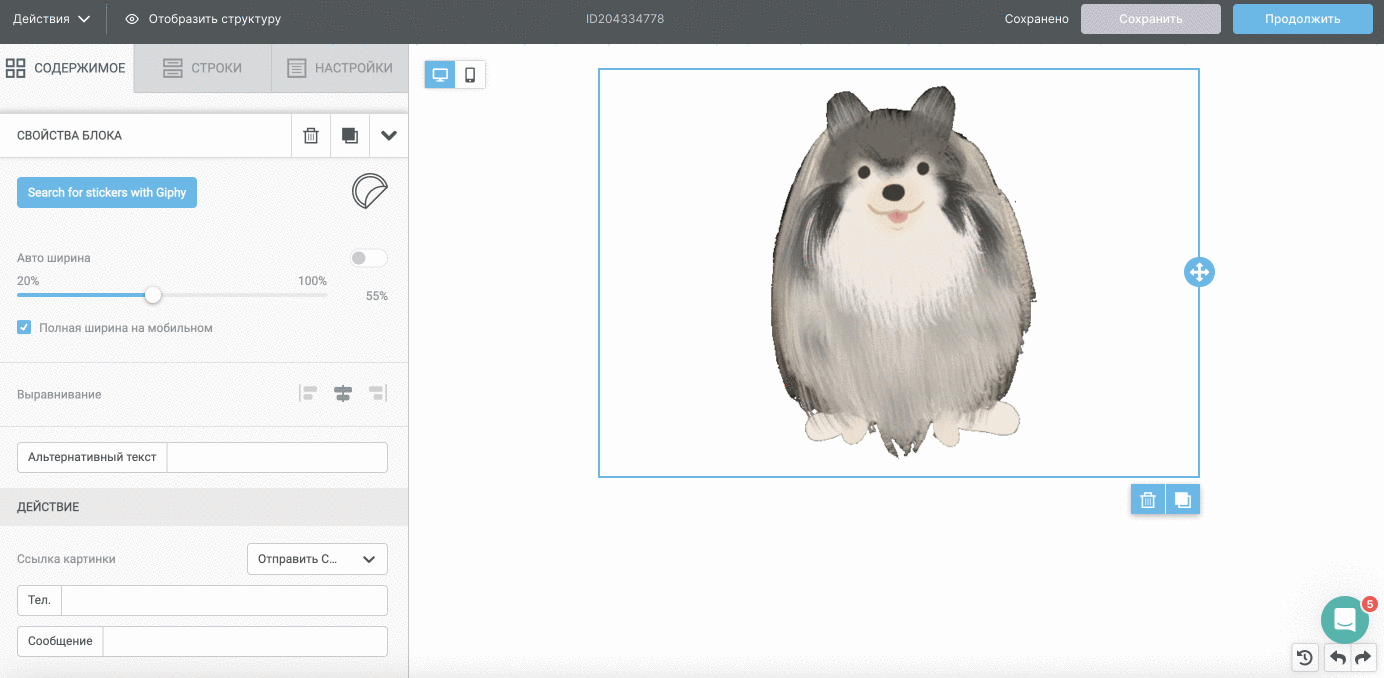Click the grey Сохранить button
The image size is (1384, 678).
[1151, 19]
